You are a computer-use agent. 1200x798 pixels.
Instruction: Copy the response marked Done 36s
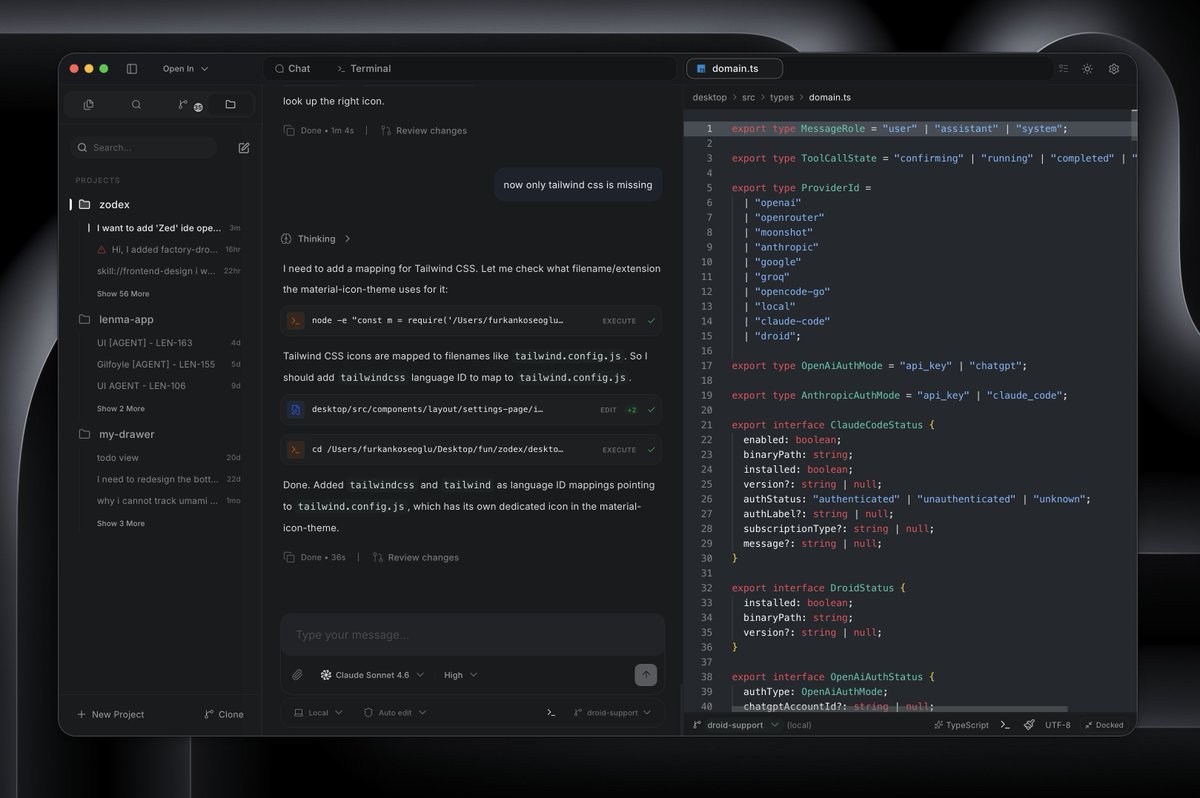(289, 558)
